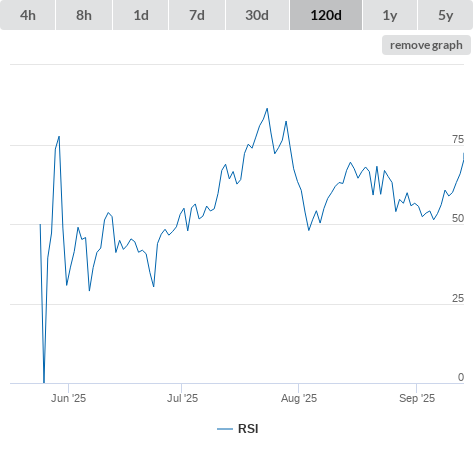
Task: Select the 8h time range tab
Action: [84, 15]
